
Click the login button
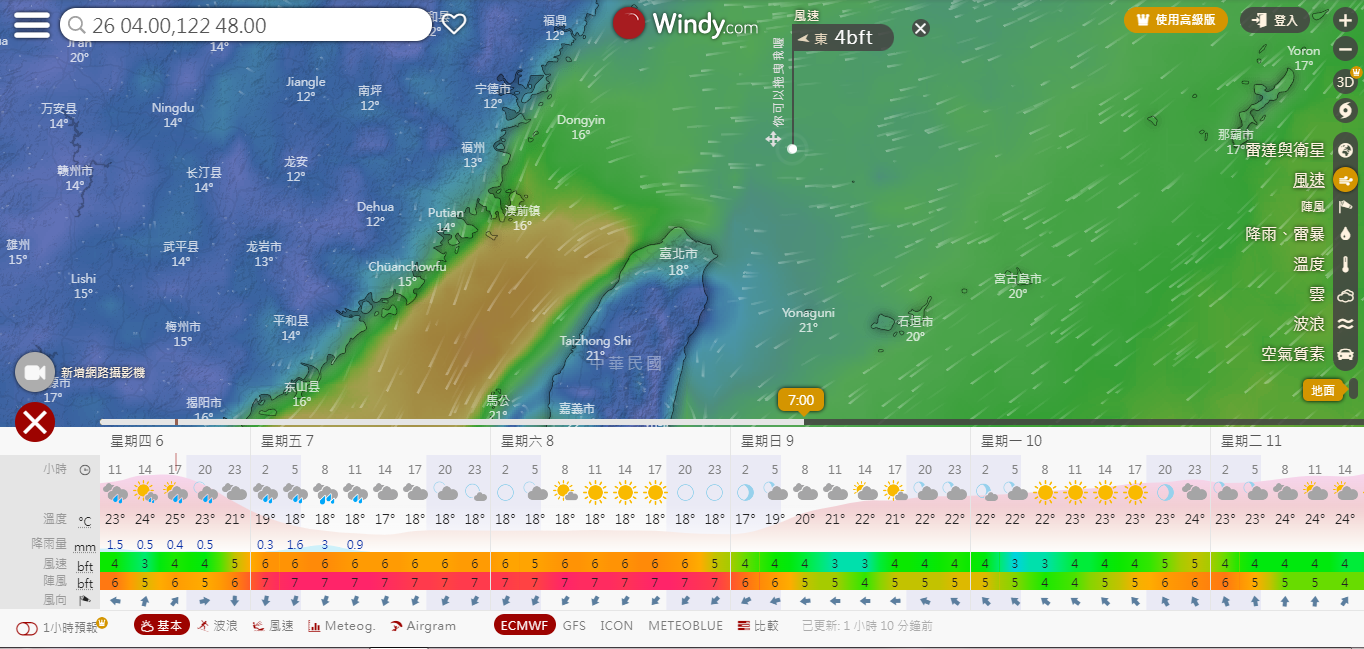(x=1275, y=20)
